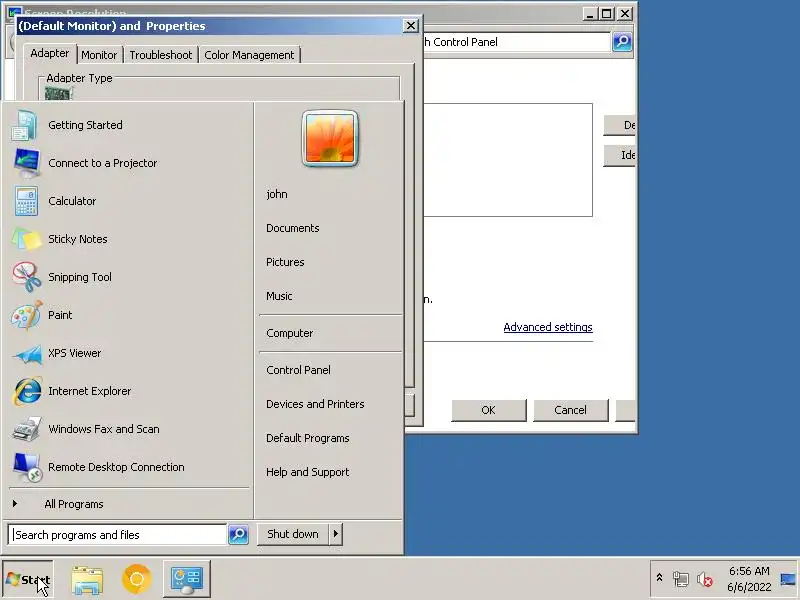
Task: Open Shut down options arrow
Action: pos(336,534)
